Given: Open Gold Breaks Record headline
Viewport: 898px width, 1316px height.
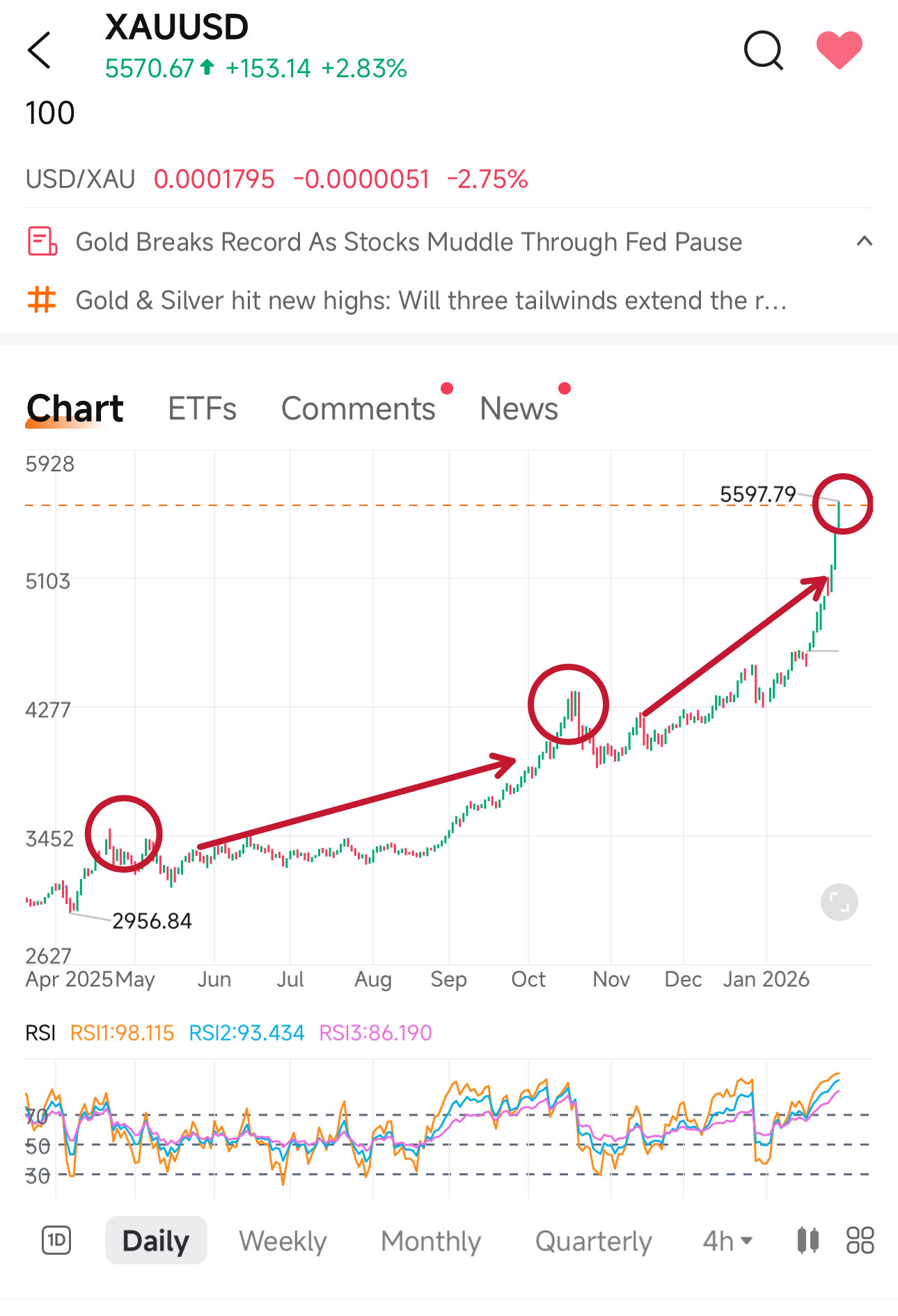Looking at the screenshot, I should tap(409, 241).
